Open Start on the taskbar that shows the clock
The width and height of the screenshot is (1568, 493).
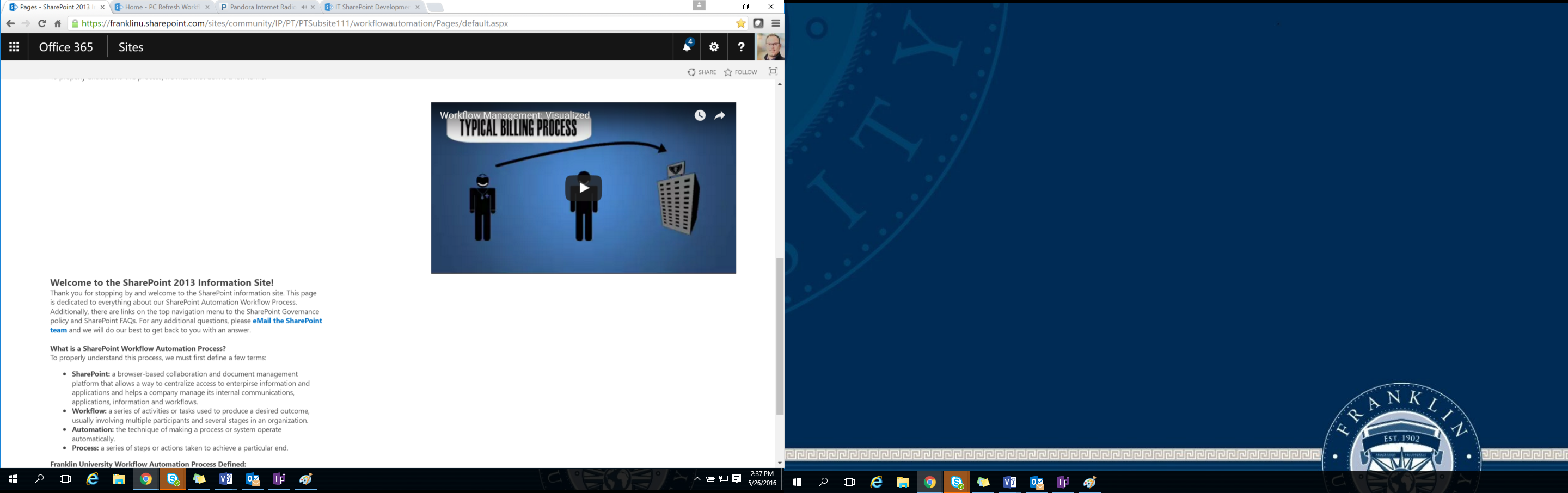coord(13,479)
